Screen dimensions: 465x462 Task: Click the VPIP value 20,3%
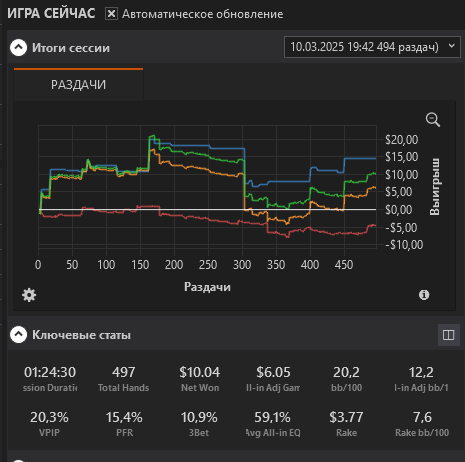tap(49, 417)
